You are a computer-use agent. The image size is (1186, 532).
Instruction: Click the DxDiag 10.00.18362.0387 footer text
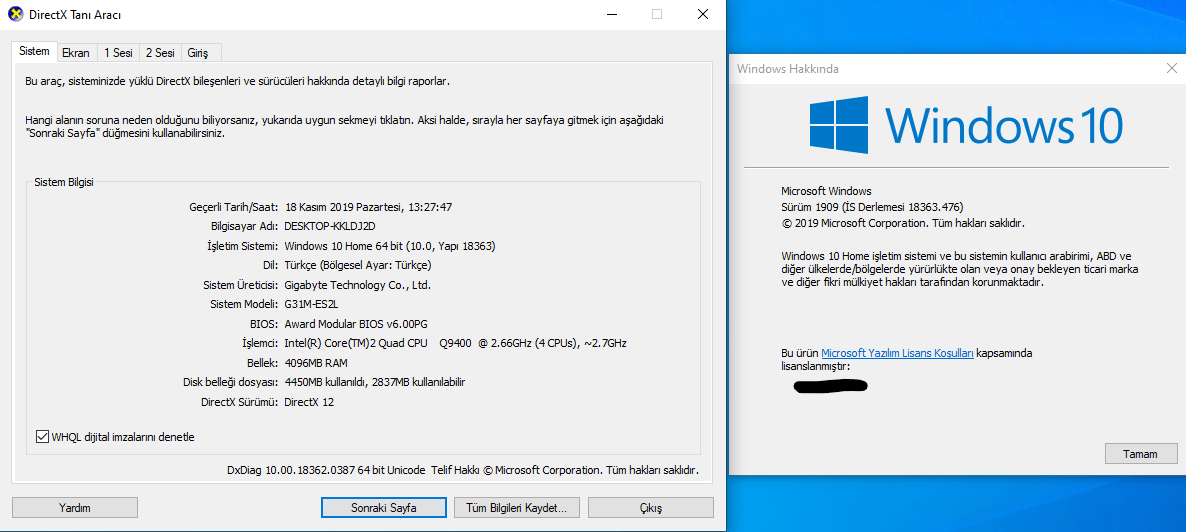(x=463, y=470)
